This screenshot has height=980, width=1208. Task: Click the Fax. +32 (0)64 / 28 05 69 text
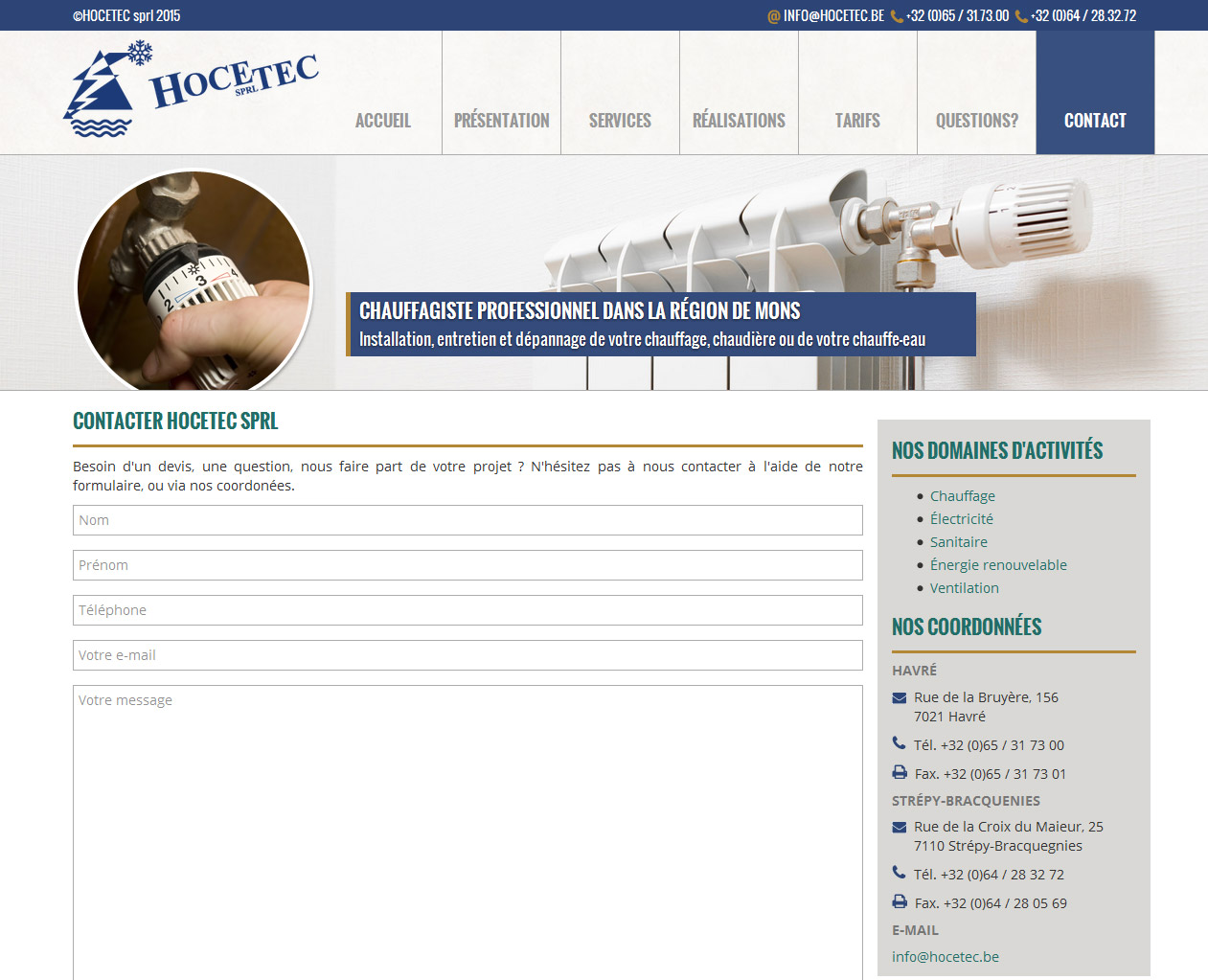click(x=991, y=903)
